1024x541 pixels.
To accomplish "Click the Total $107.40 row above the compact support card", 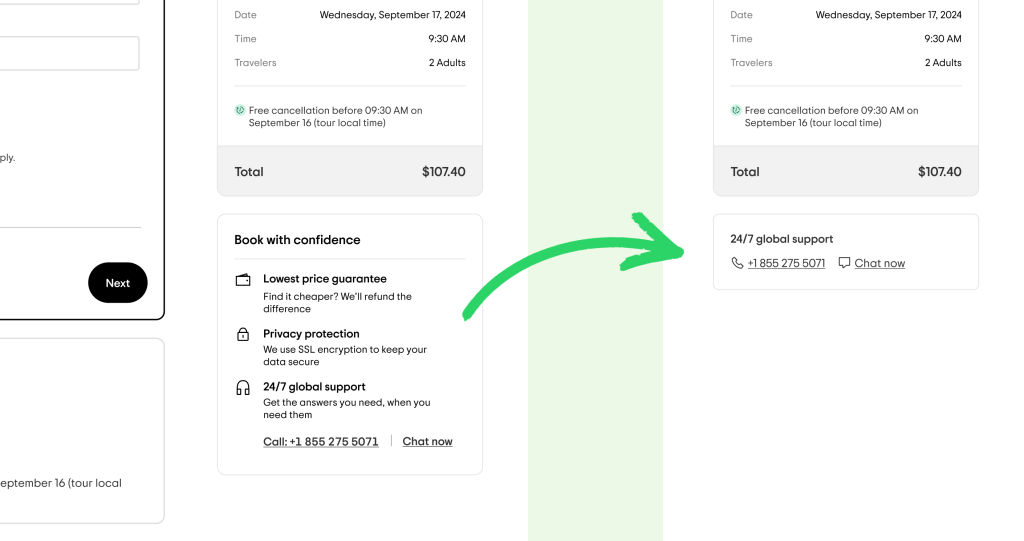I will point(846,171).
